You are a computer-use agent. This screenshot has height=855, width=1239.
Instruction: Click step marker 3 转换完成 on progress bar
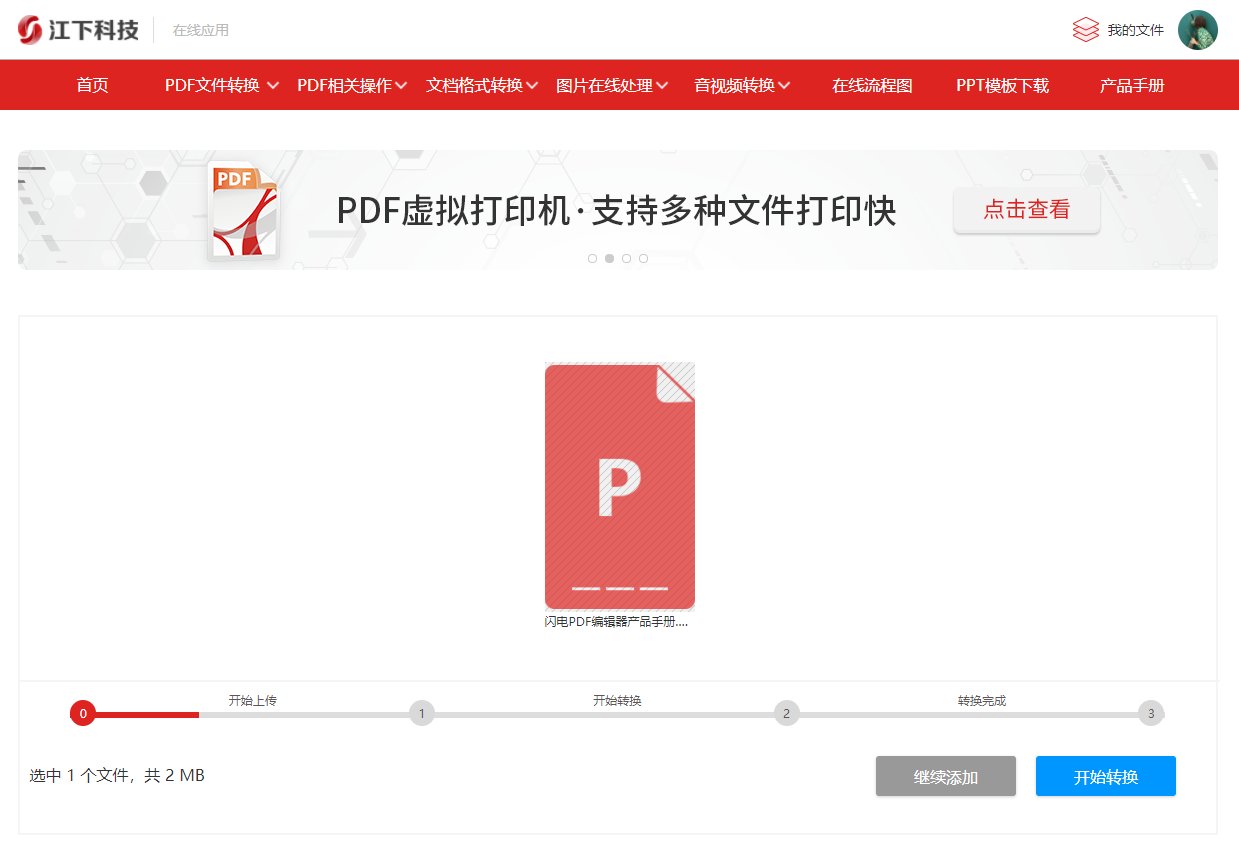point(1150,713)
